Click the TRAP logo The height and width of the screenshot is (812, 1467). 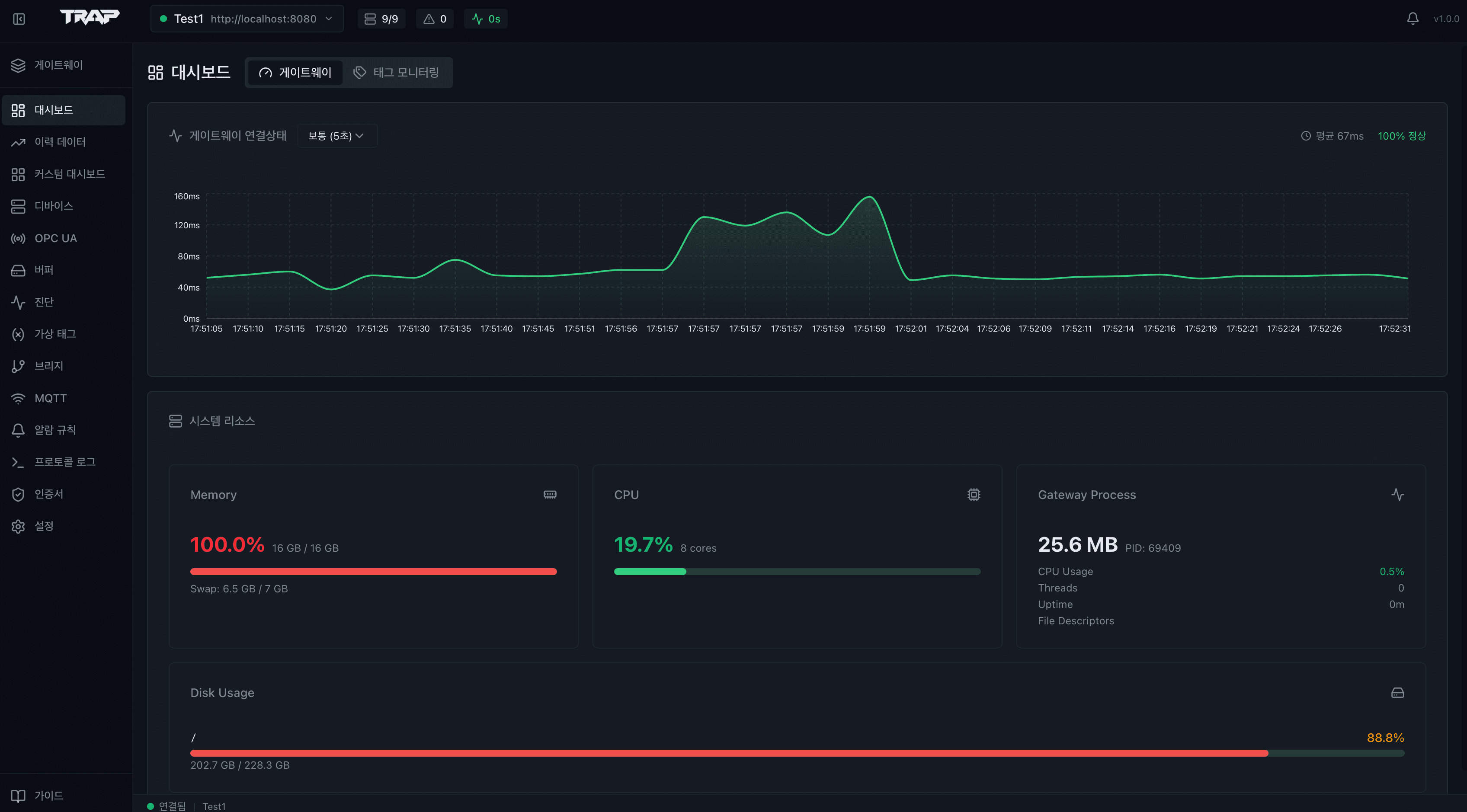90,17
